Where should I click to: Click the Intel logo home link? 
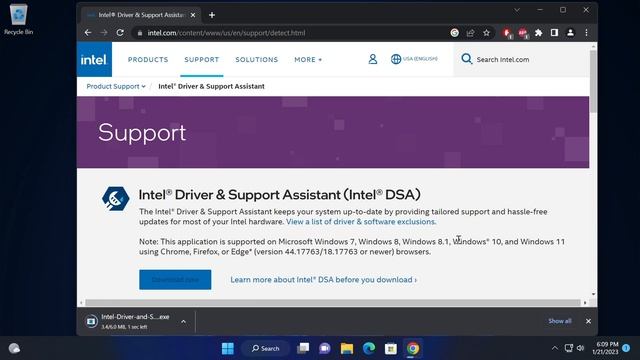(94, 60)
